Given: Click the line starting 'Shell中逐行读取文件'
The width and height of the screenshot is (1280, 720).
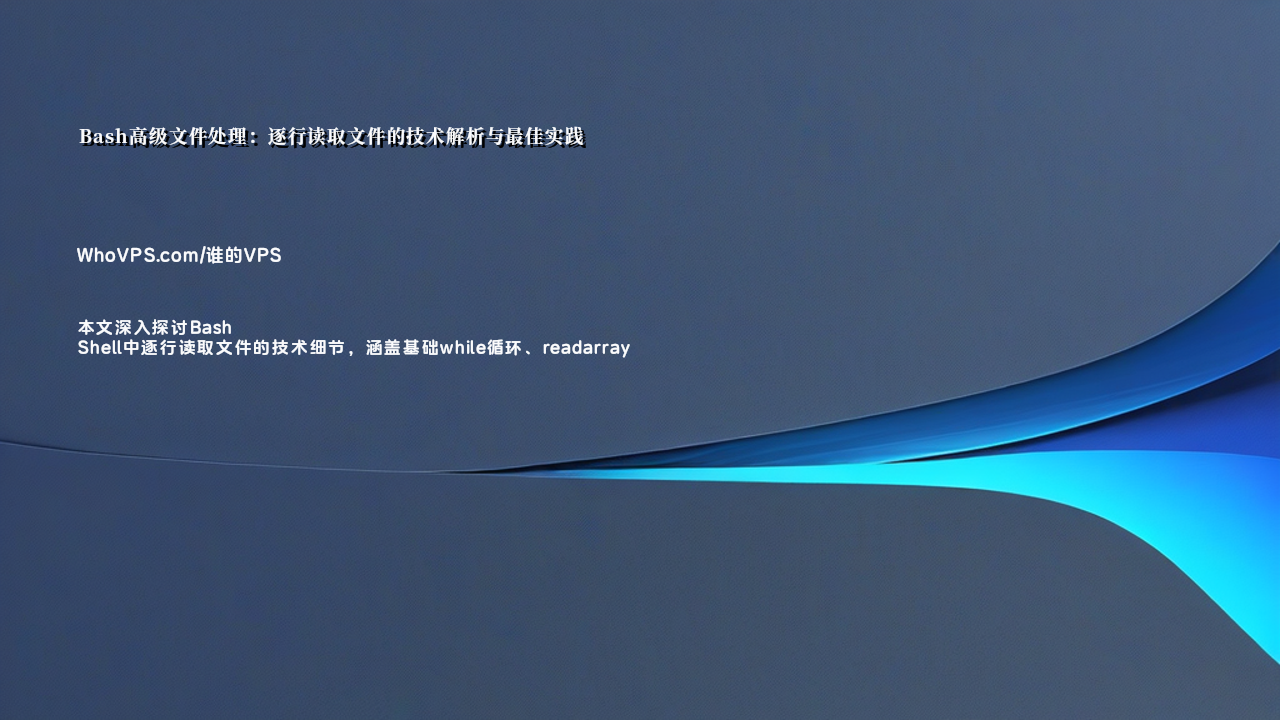Looking at the screenshot, I should coord(353,348).
